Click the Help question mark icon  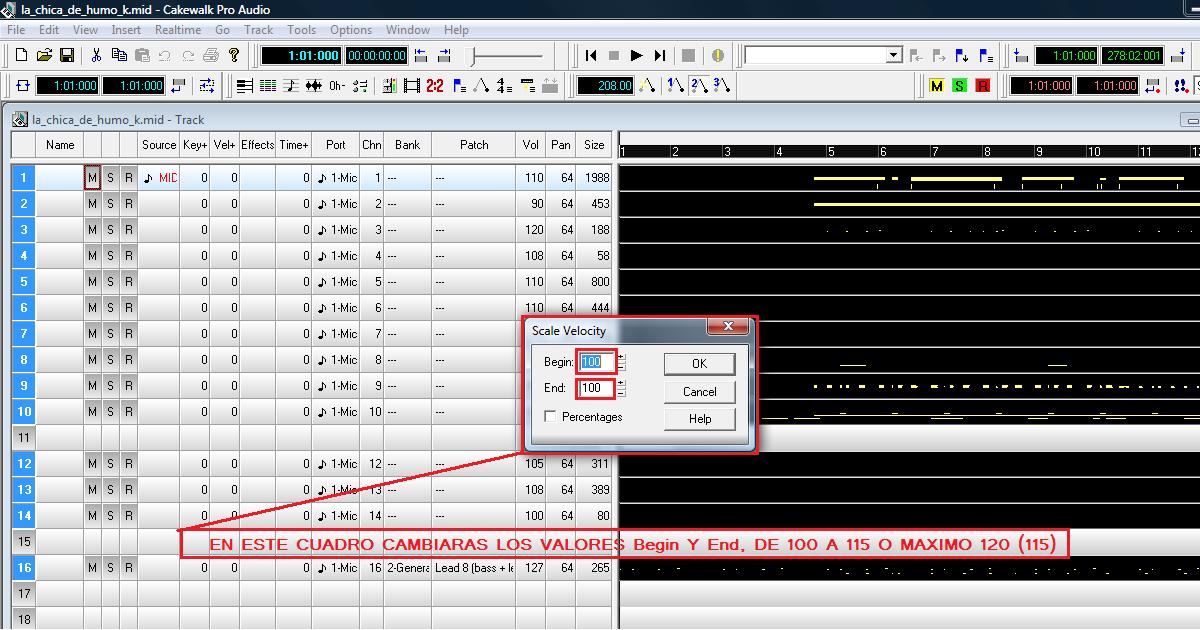234,56
